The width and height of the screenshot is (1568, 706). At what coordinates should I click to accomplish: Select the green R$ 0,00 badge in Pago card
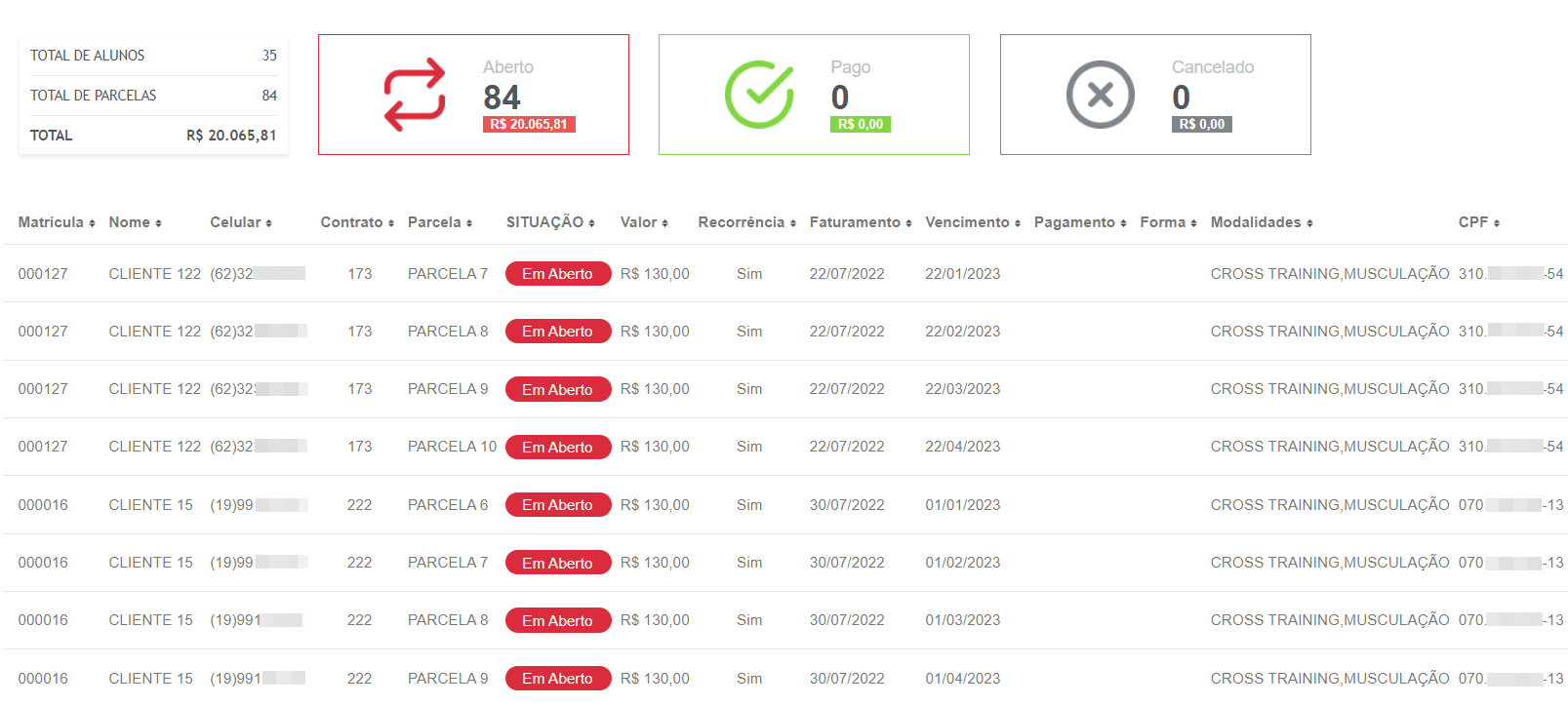click(861, 124)
